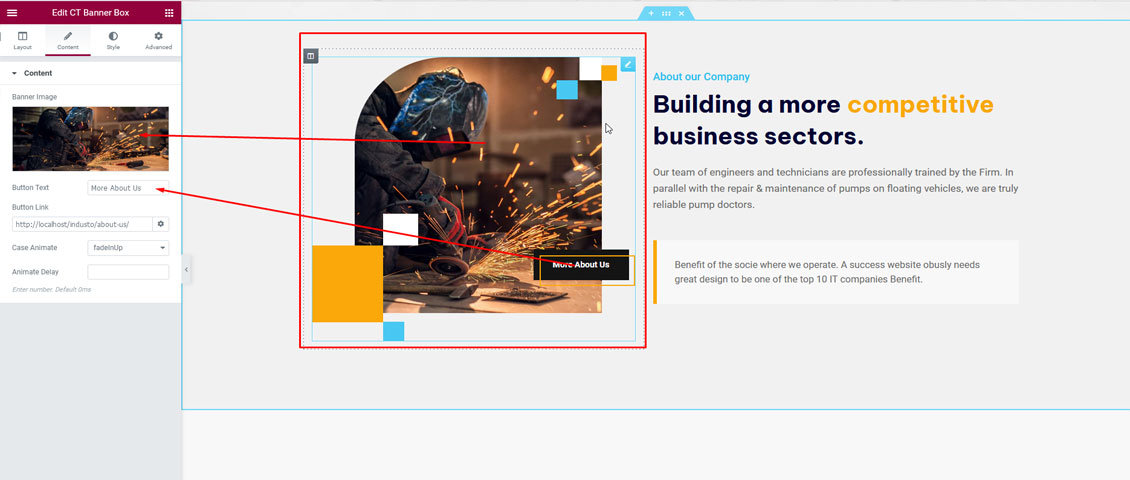Viewport: 1130px width, 480px height.
Task: Open the widgets grid panel
Action: coord(169,13)
